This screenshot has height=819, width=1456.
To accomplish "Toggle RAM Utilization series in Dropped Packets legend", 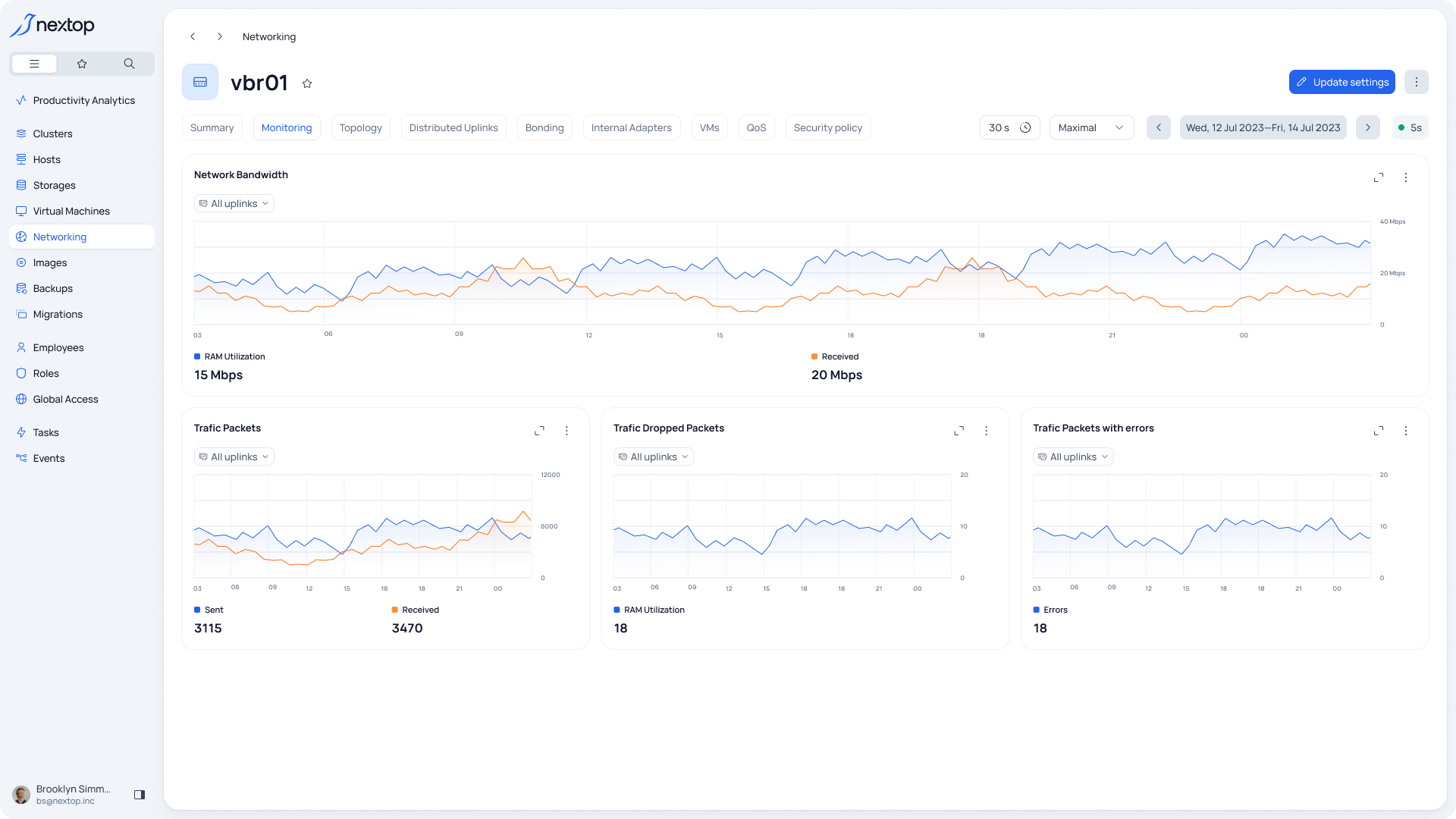I will click(x=649, y=610).
